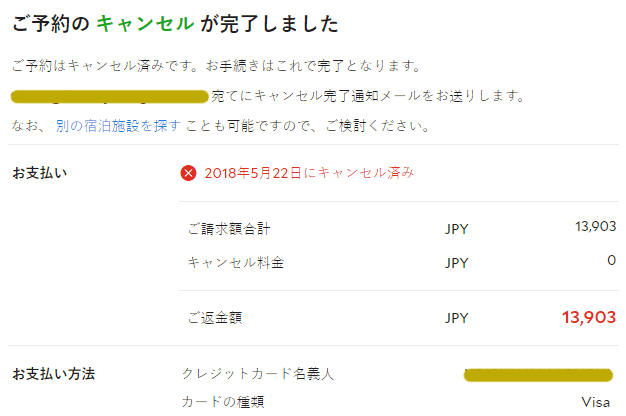Click JPY currency beside ご請求額合計
Screen dimensions: 626x416
(x=457, y=229)
